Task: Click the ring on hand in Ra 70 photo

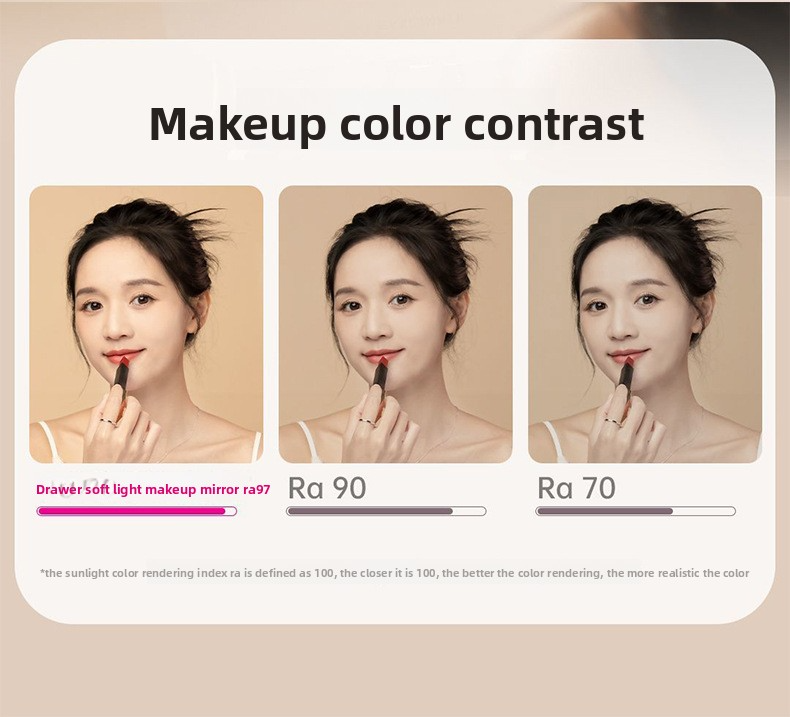Action: tap(612, 420)
